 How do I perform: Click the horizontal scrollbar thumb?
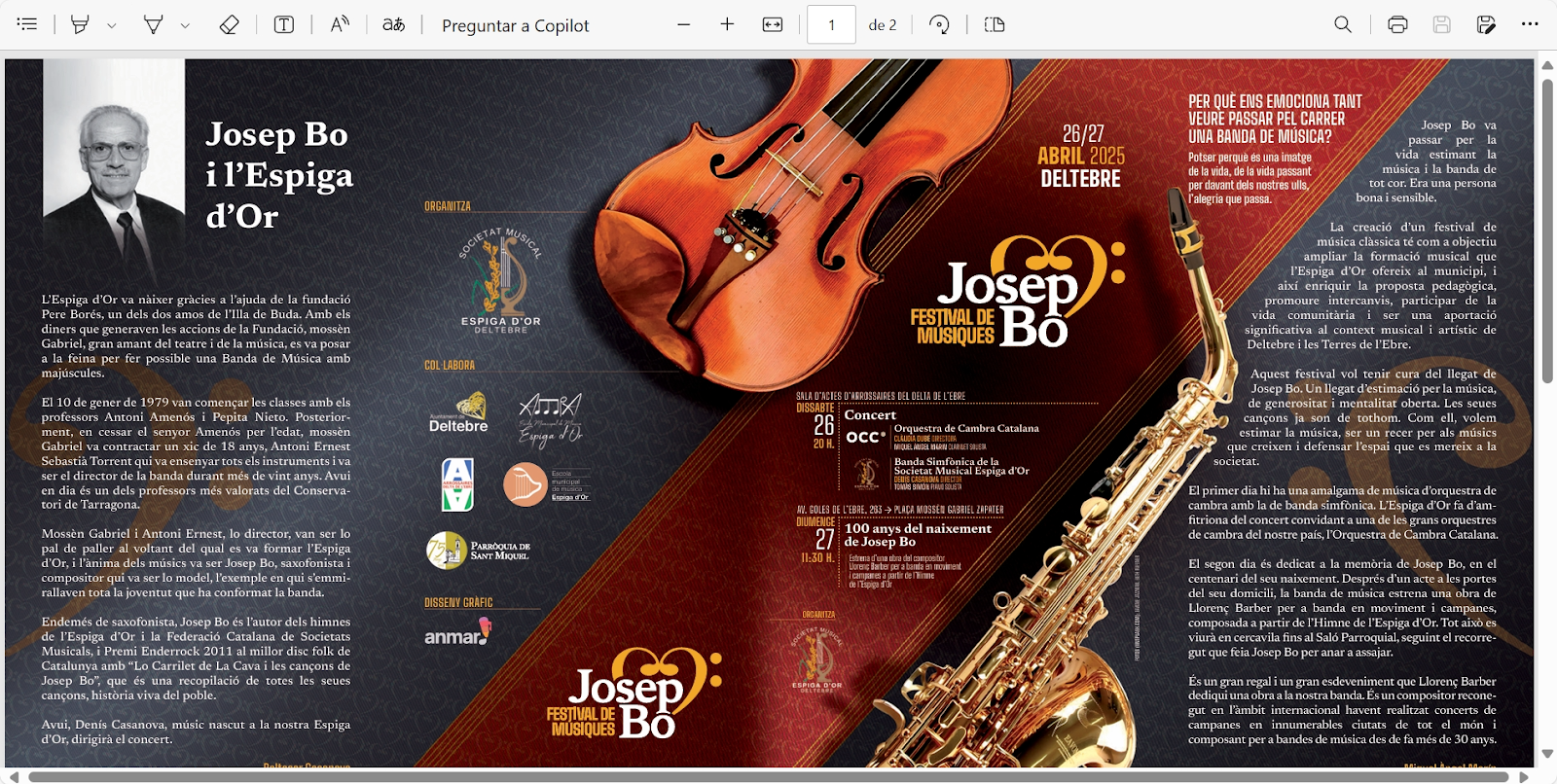point(769,776)
